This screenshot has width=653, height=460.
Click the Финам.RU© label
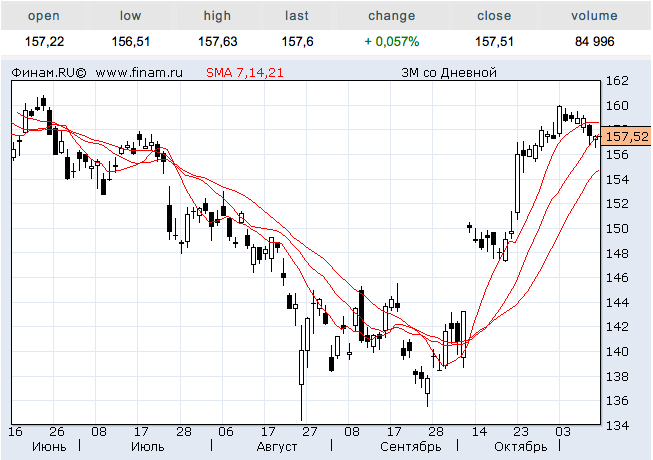point(48,73)
